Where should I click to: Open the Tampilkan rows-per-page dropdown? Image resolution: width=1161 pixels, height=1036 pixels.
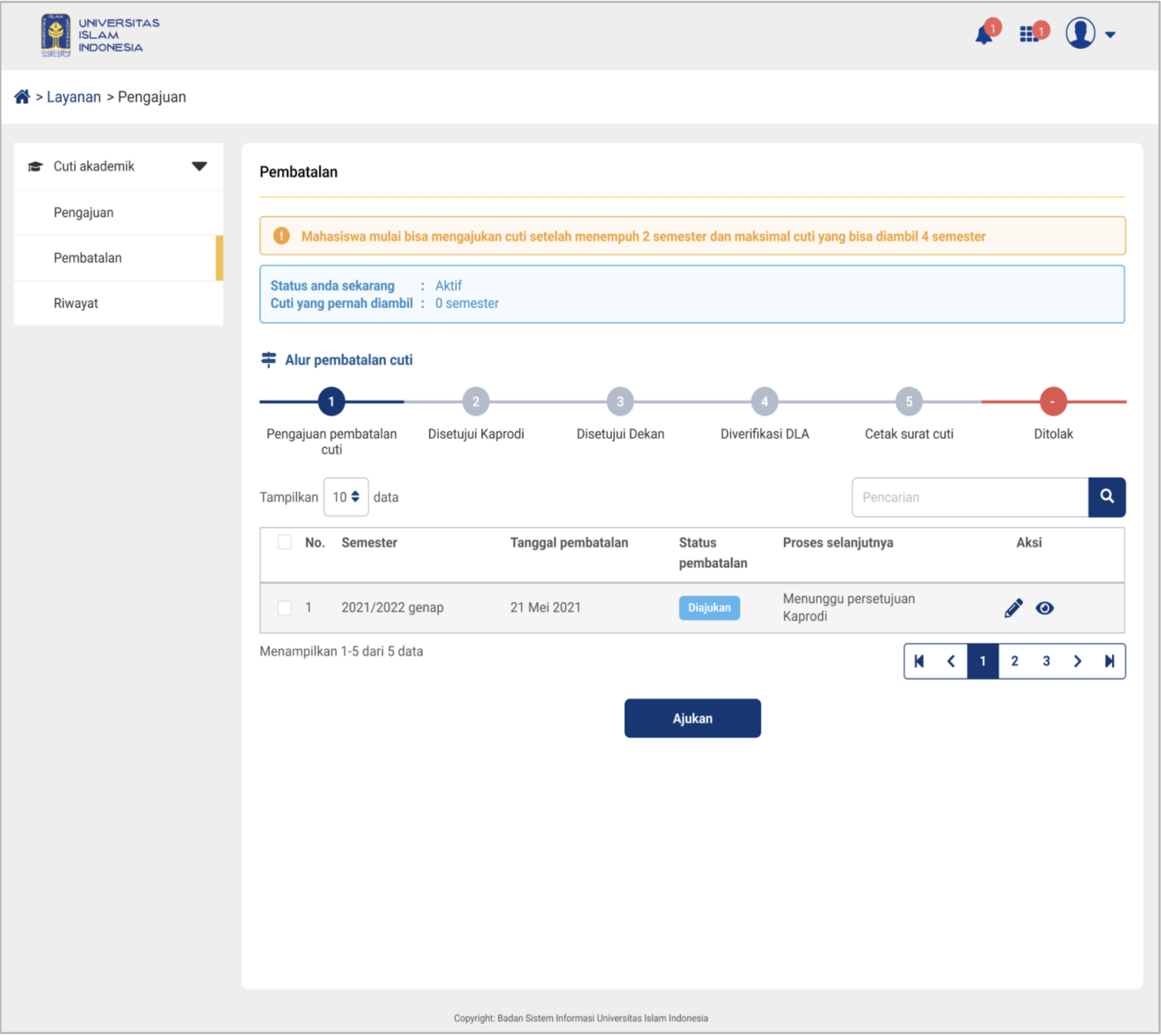[346, 497]
